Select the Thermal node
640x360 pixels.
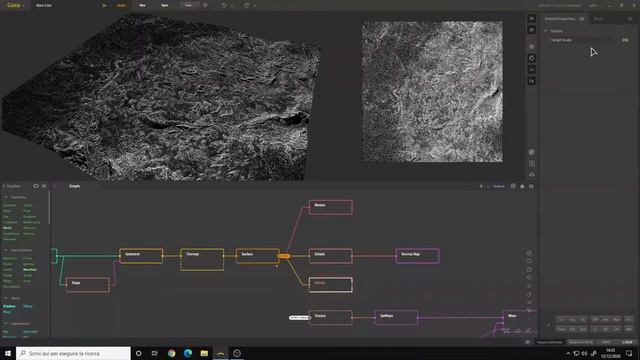tap(202, 260)
